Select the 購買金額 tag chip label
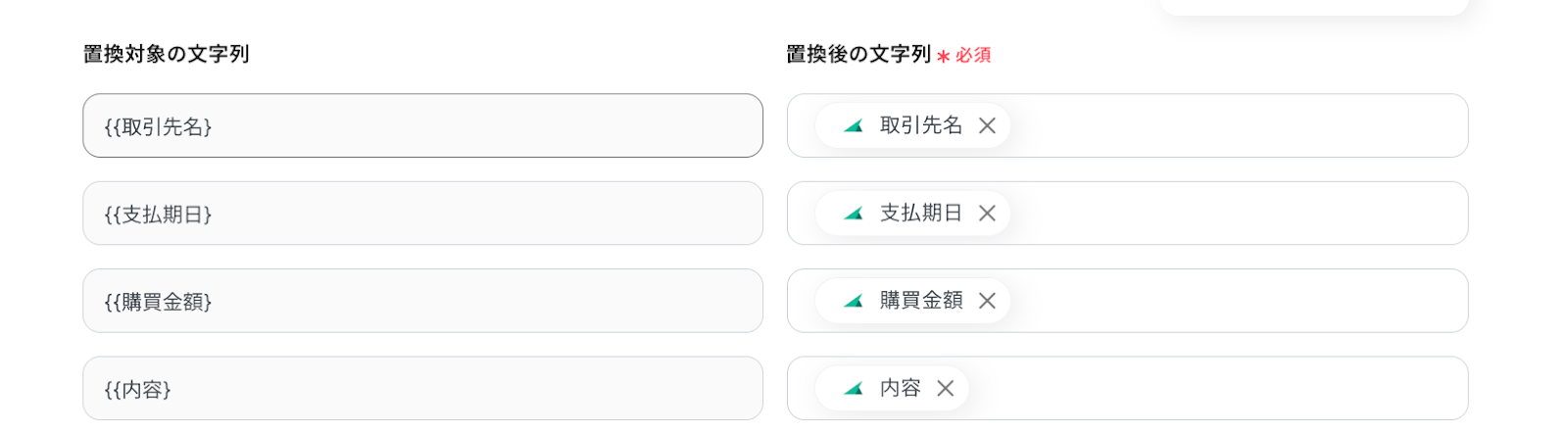 tap(921, 301)
